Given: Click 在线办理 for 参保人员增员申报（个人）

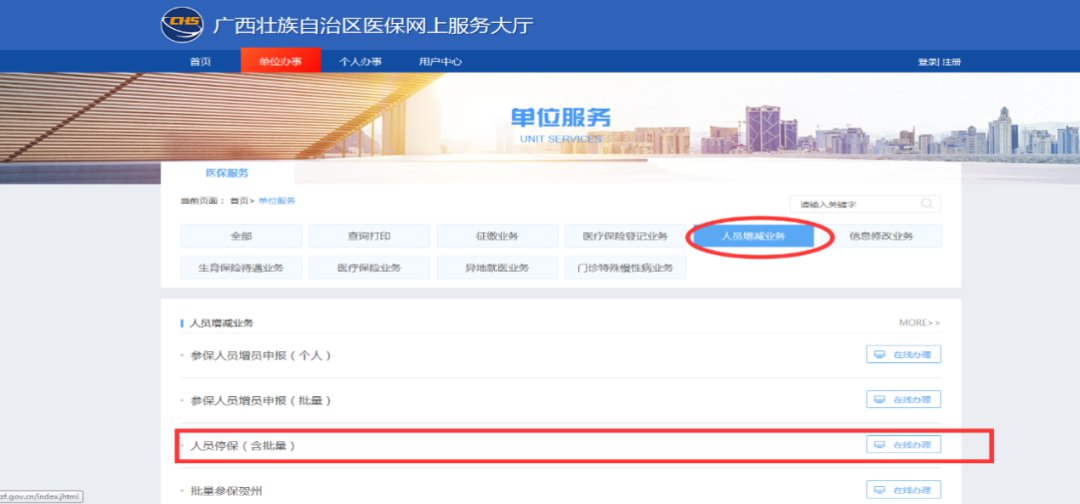Looking at the screenshot, I should pyautogui.click(x=903, y=355).
